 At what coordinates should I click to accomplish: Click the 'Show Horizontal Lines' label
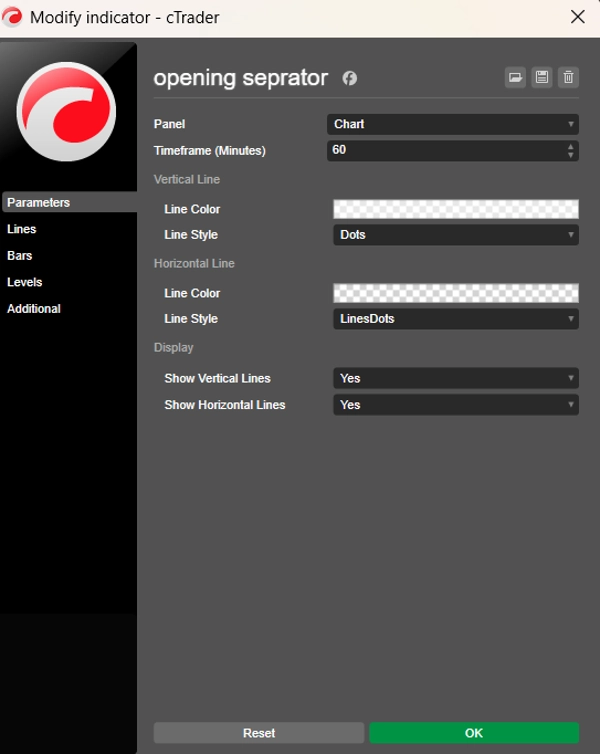click(x=225, y=405)
